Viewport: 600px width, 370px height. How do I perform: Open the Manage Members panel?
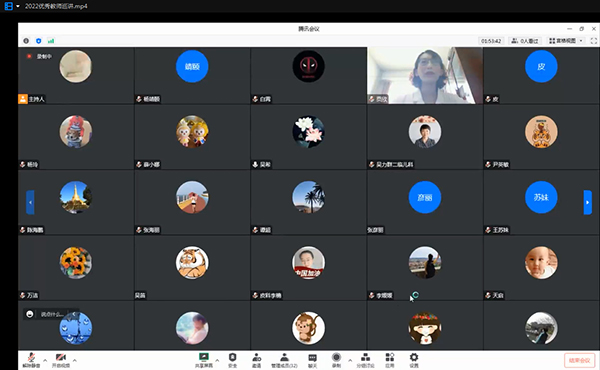click(x=284, y=360)
